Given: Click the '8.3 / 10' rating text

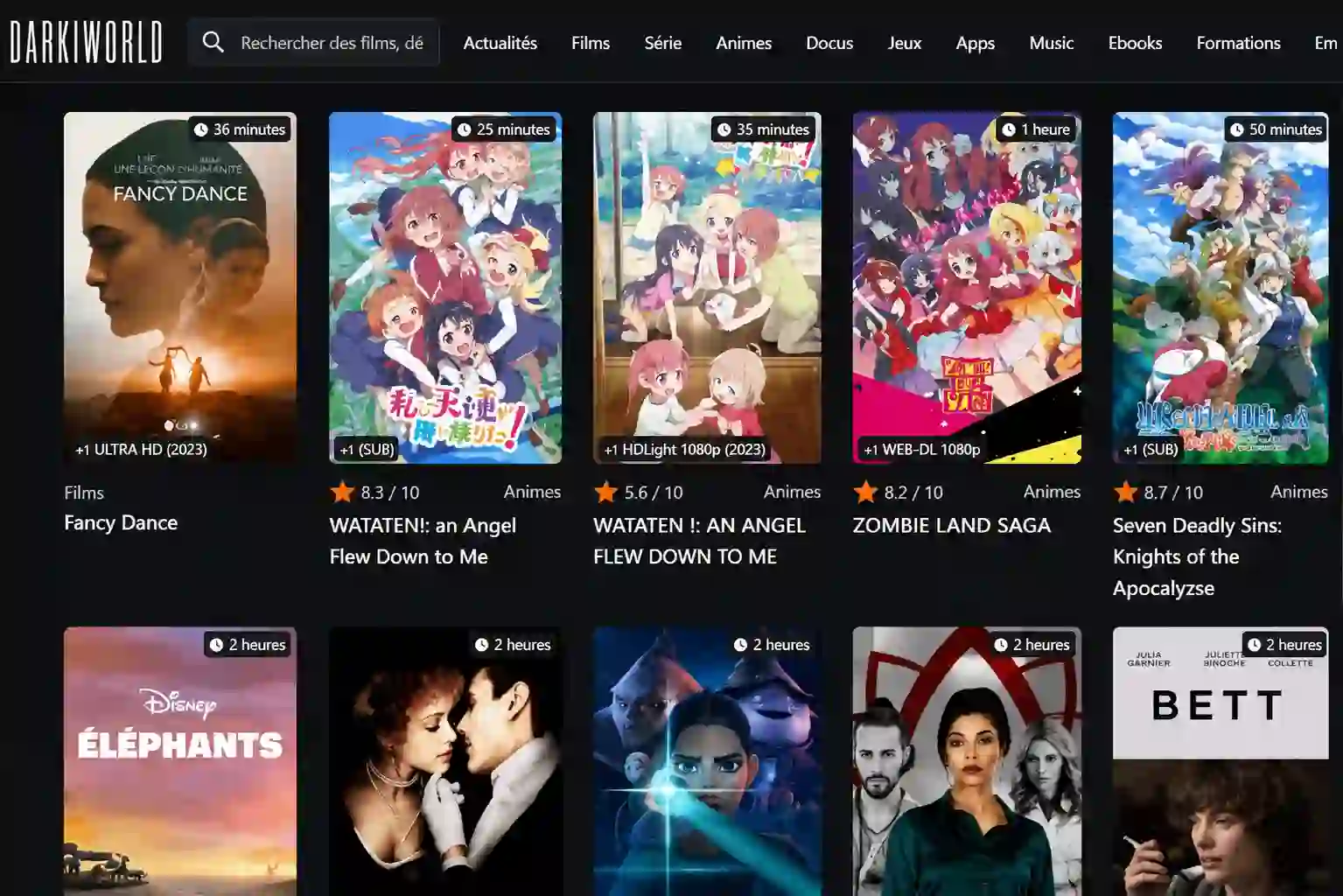Looking at the screenshot, I should (390, 493).
